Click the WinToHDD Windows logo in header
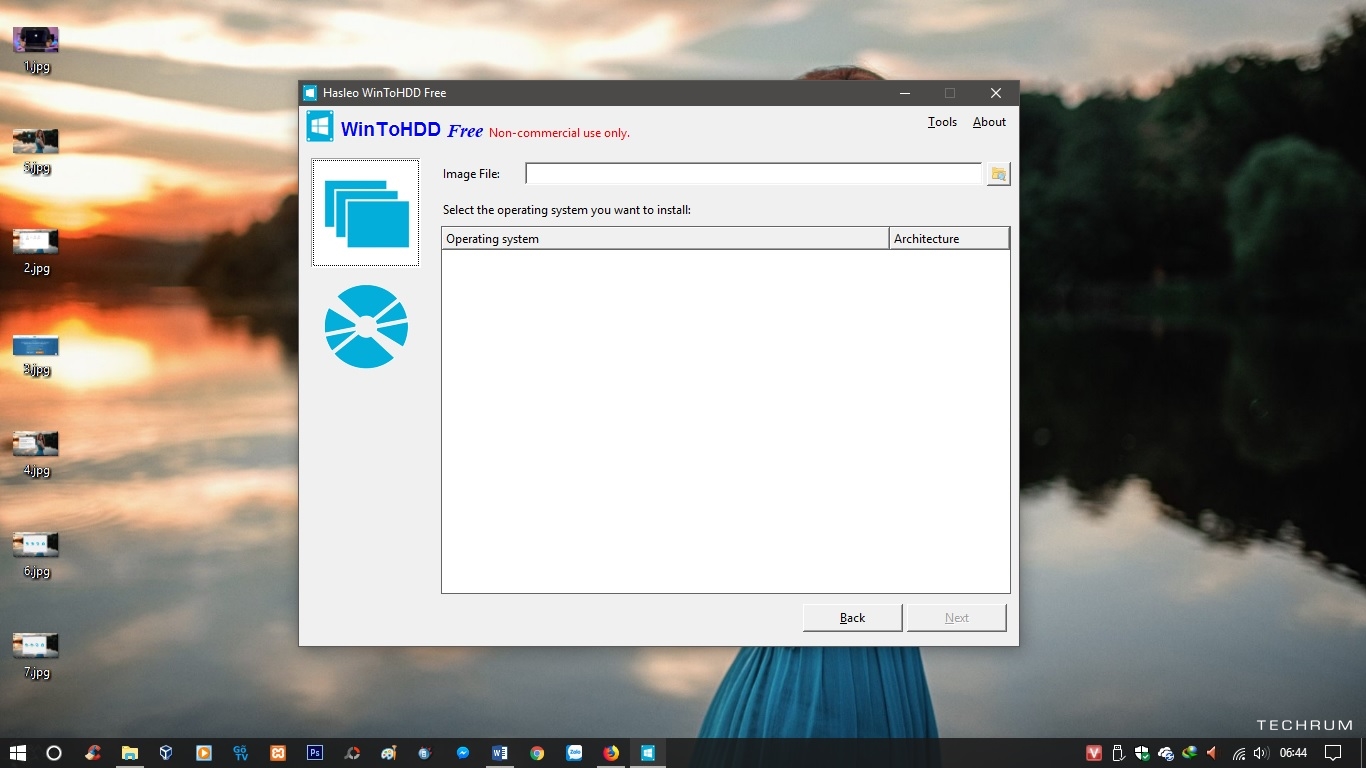Screen dimensions: 1366x768 pos(320,126)
